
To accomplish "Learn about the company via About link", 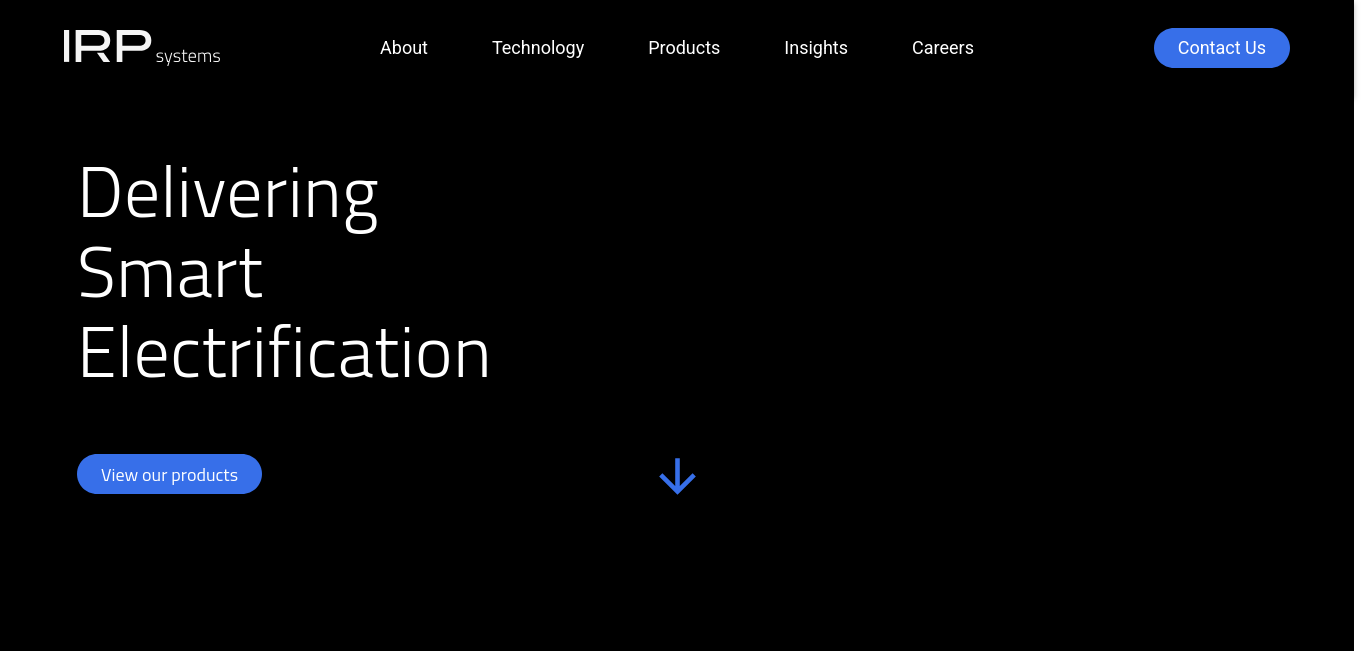I will (403, 48).
